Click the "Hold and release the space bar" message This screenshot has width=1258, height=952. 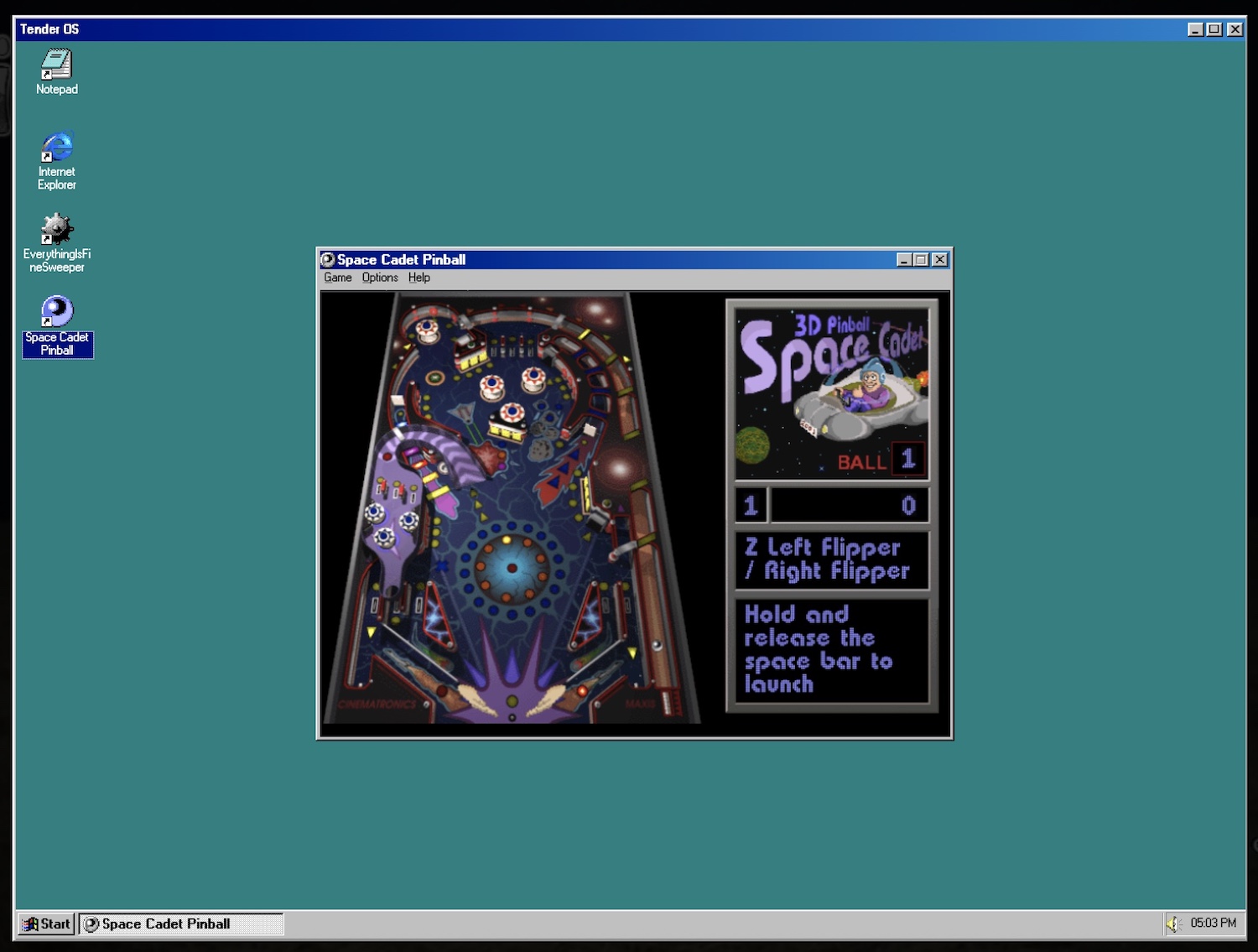(x=819, y=649)
